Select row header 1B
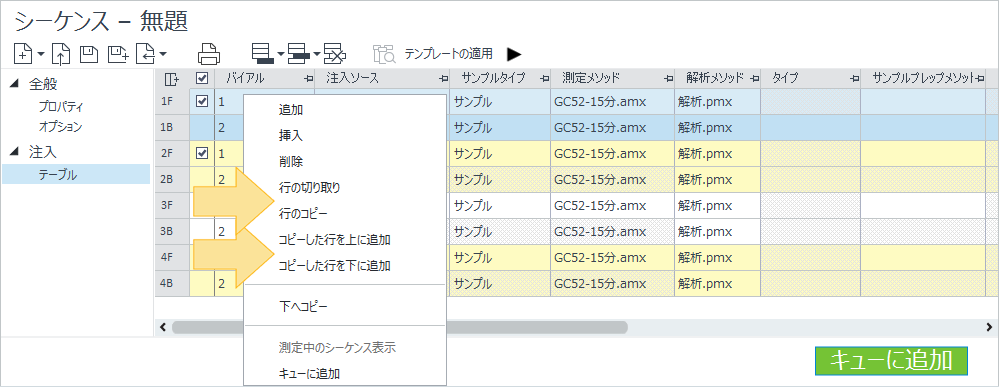Viewport: 999px width, 387px height. (x=172, y=127)
